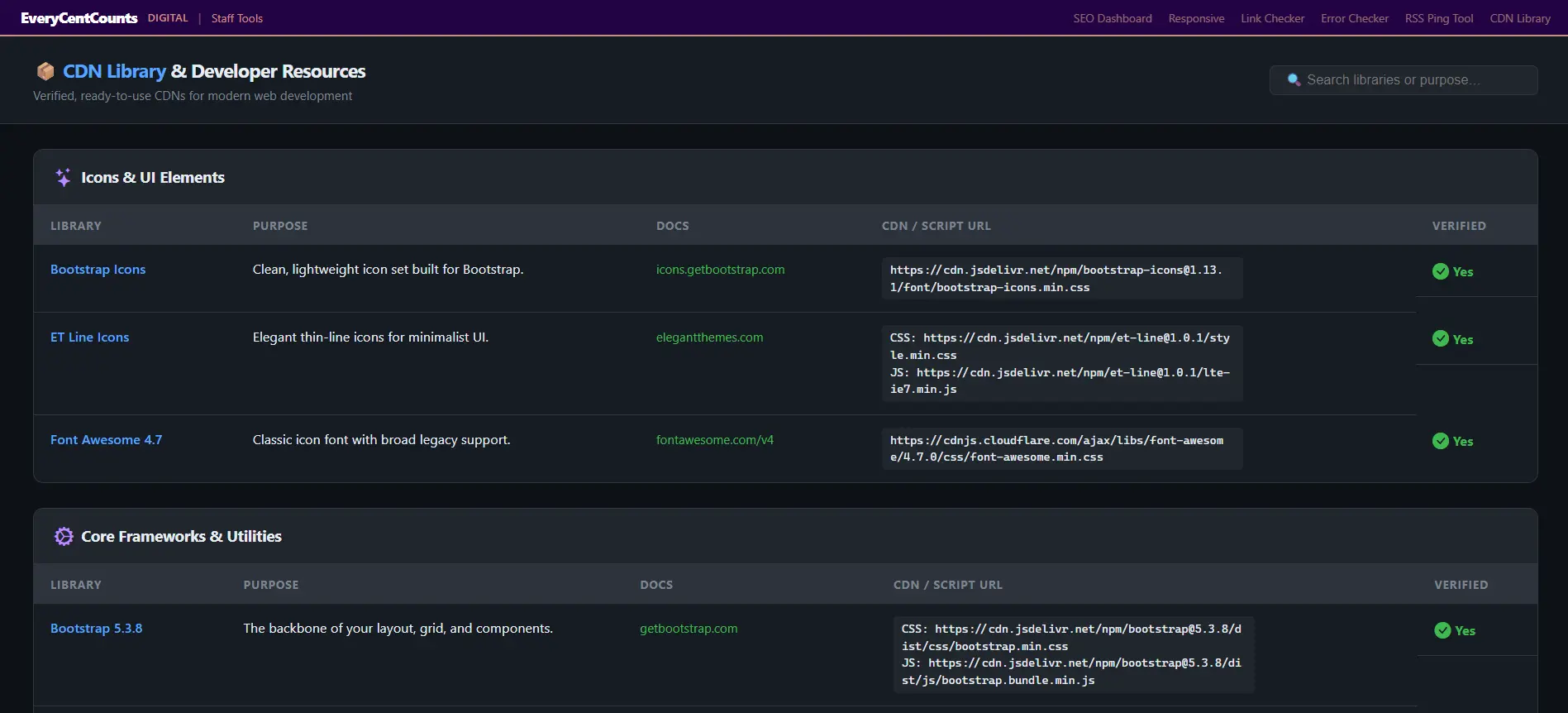This screenshot has width=1568, height=713.
Task: Click the Bootstrap Icons library link
Action: pos(98,270)
